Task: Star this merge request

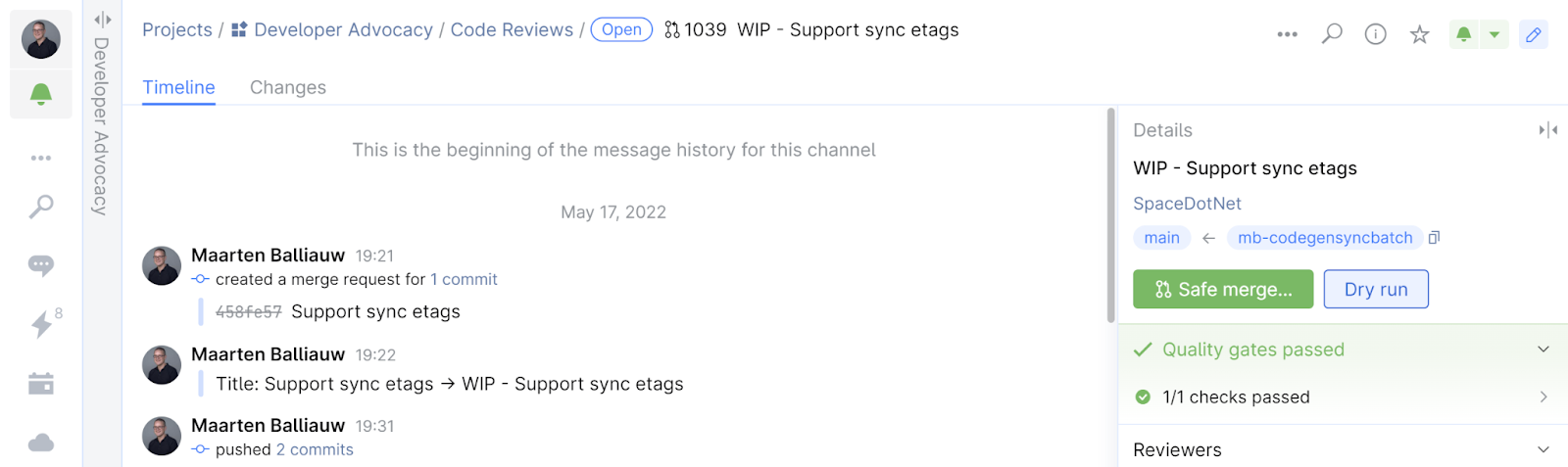Action: (x=1419, y=34)
